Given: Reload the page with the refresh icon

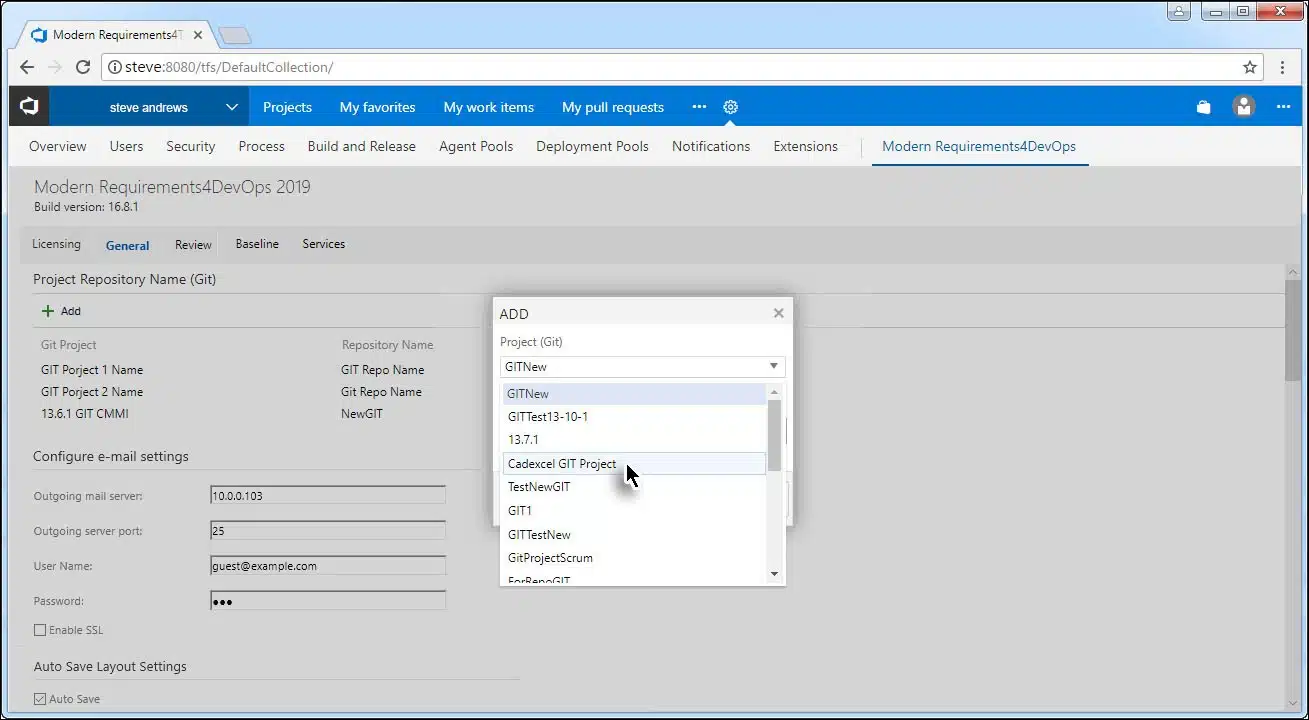Looking at the screenshot, I should (83, 67).
